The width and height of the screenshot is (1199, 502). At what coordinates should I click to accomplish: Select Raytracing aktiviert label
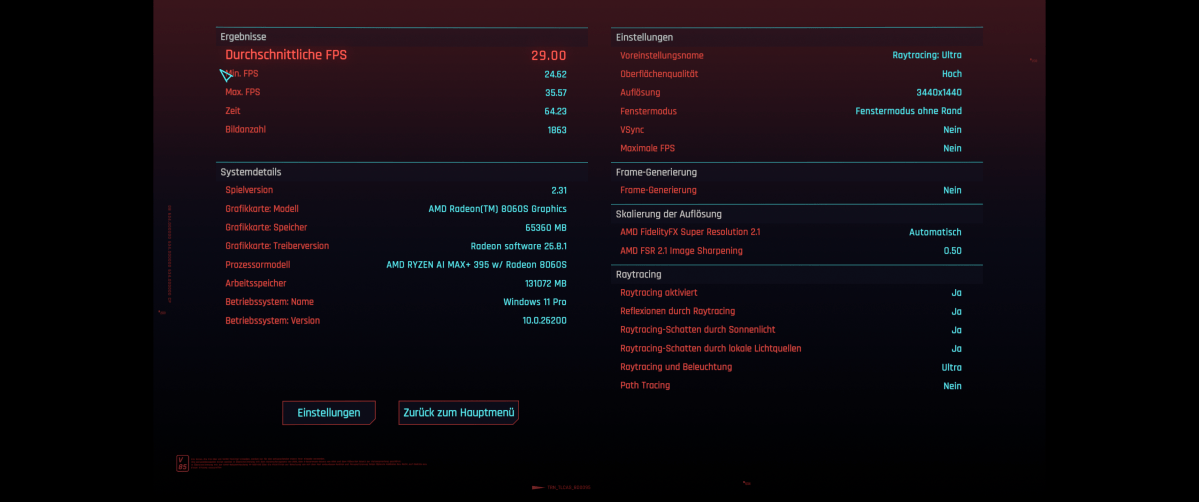(658, 293)
